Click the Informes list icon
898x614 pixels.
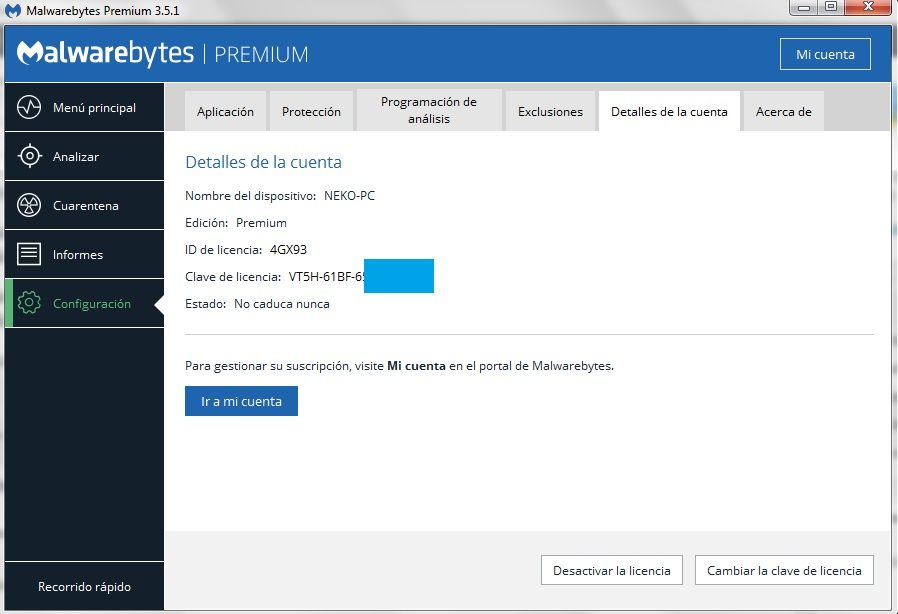30,254
